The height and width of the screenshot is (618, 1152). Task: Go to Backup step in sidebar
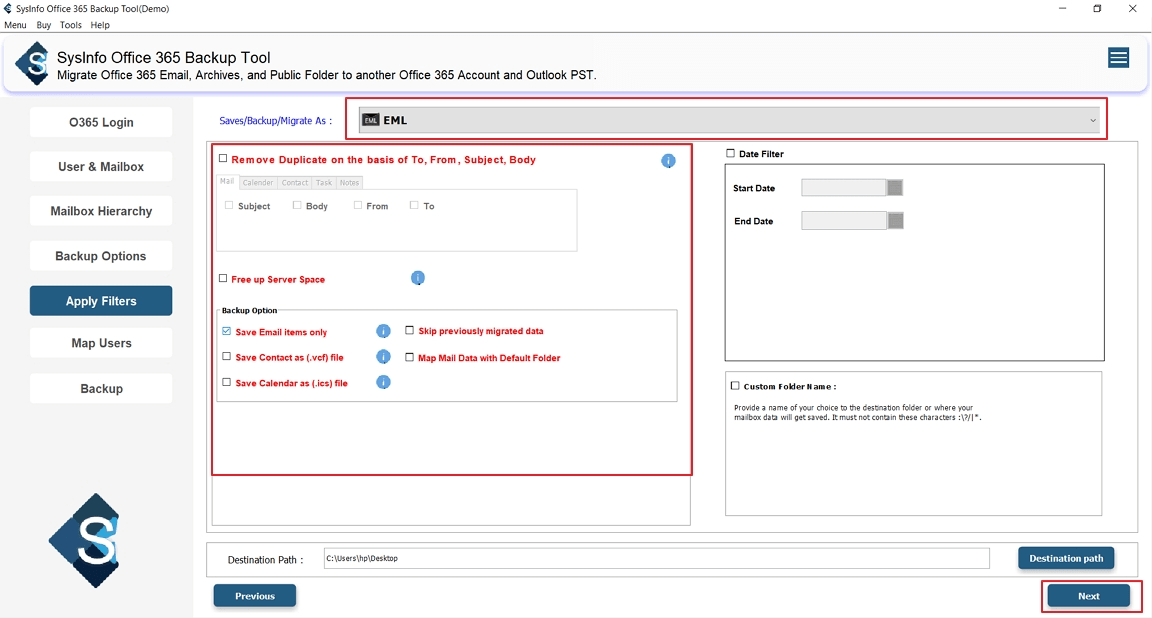101,389
